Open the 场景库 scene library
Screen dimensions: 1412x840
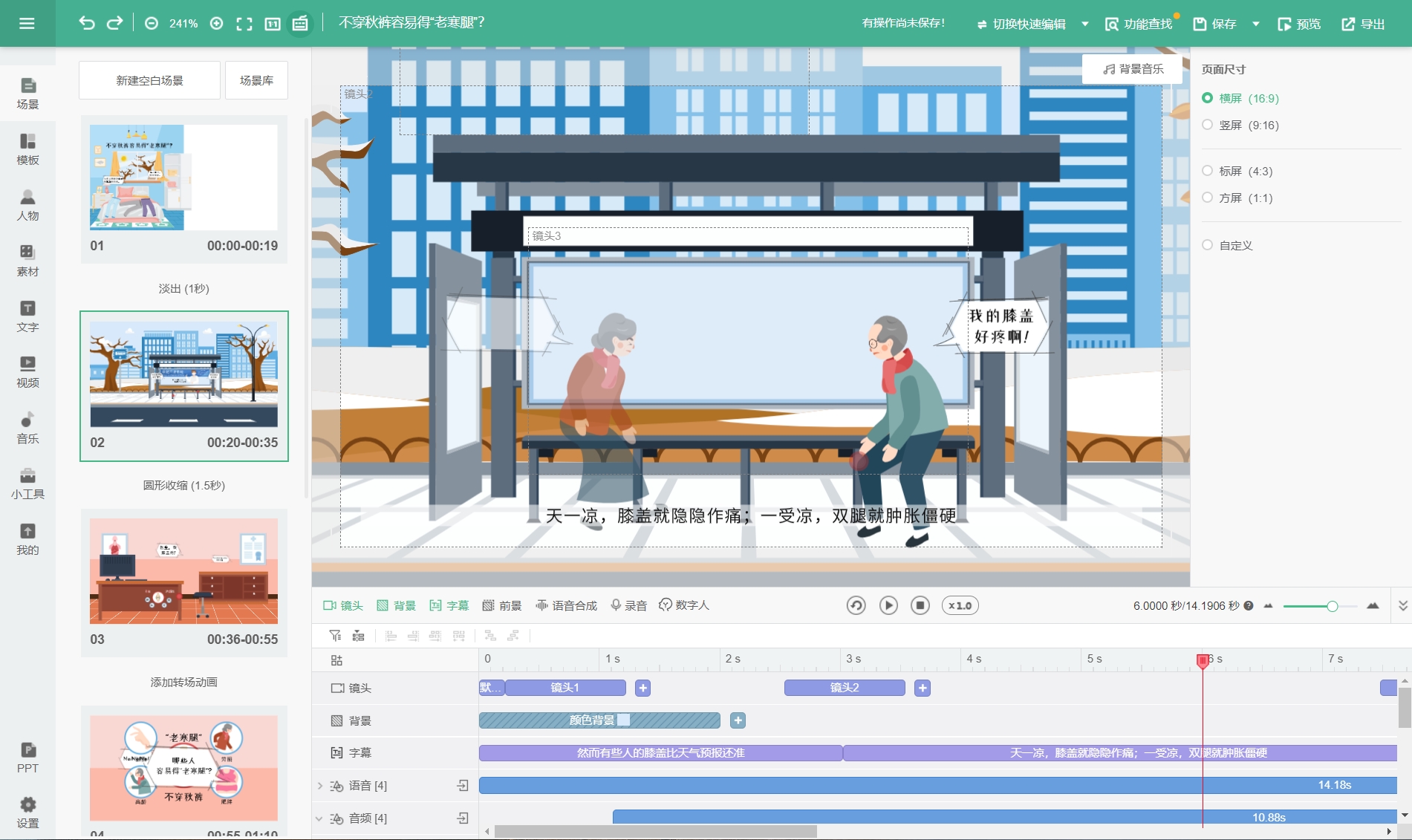pos(256,80)
